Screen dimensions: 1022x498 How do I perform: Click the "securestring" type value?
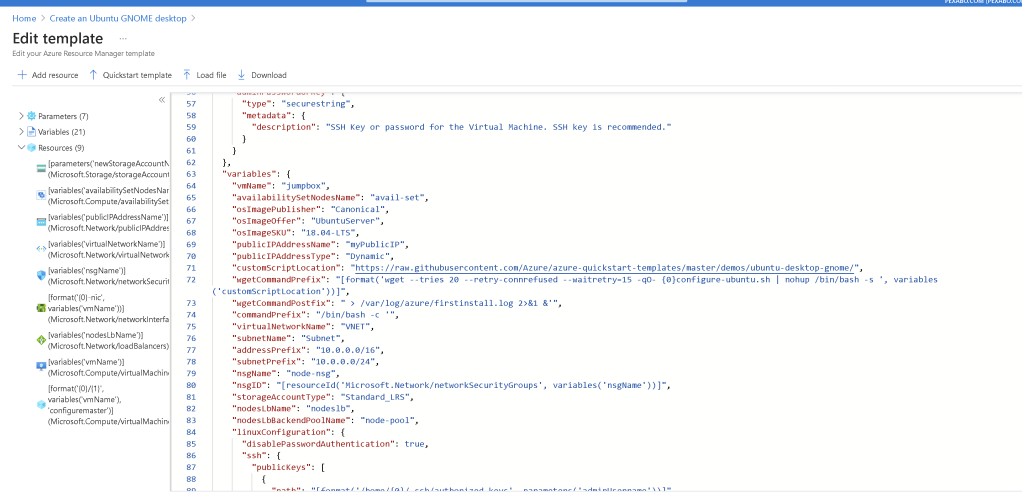[x=317, y=104]
